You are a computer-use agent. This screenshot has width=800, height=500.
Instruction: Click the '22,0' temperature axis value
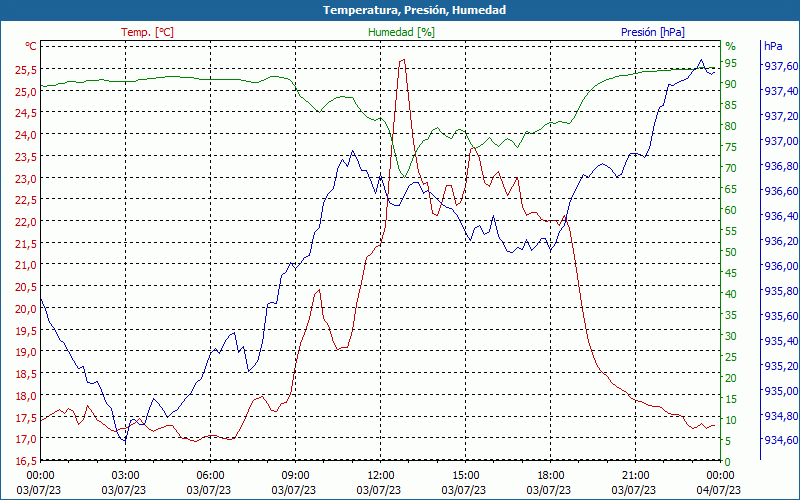pos(27,222)
